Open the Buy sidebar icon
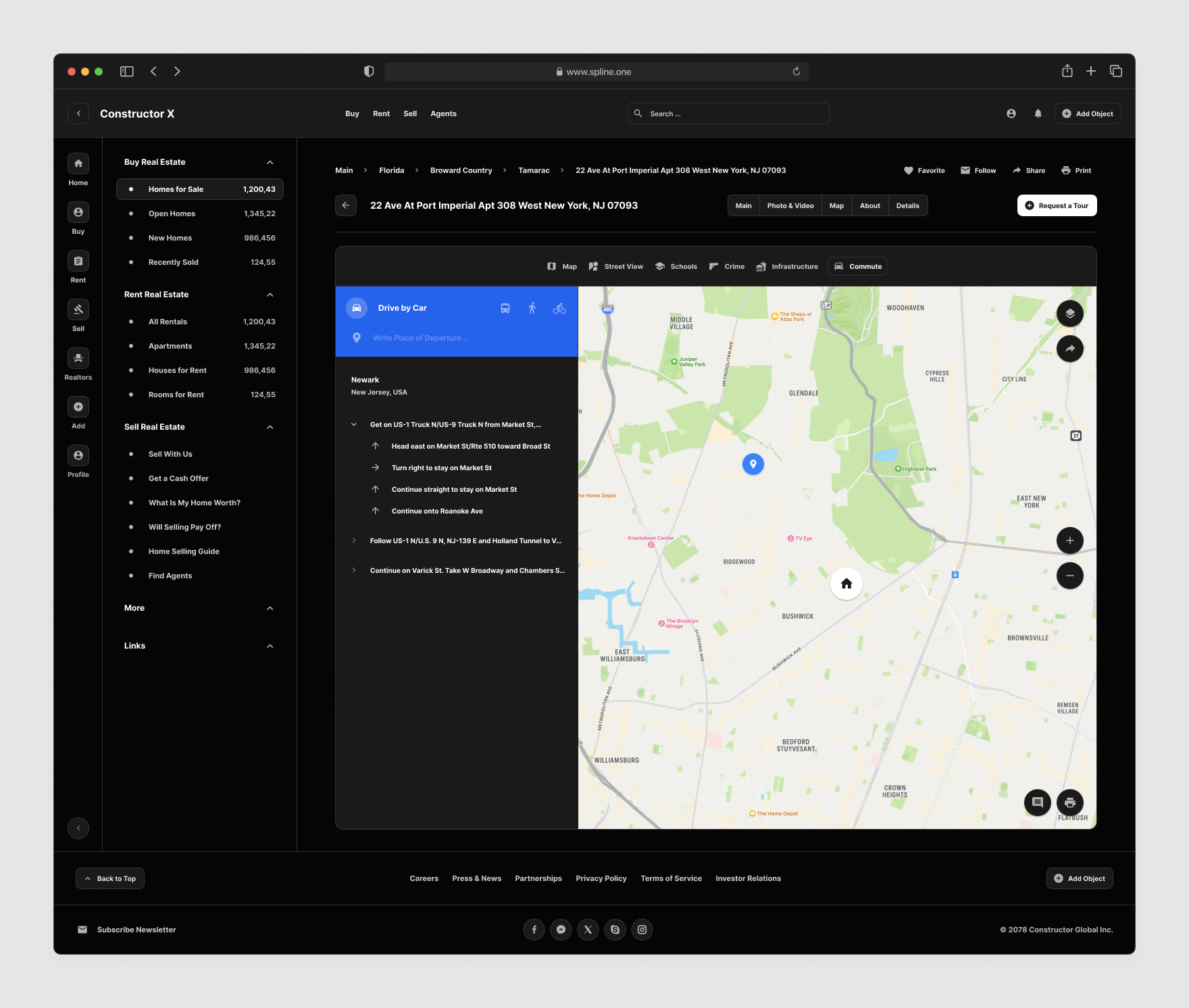The width and height of the screenshot is (1189, 1008). (x=78, y=212)
